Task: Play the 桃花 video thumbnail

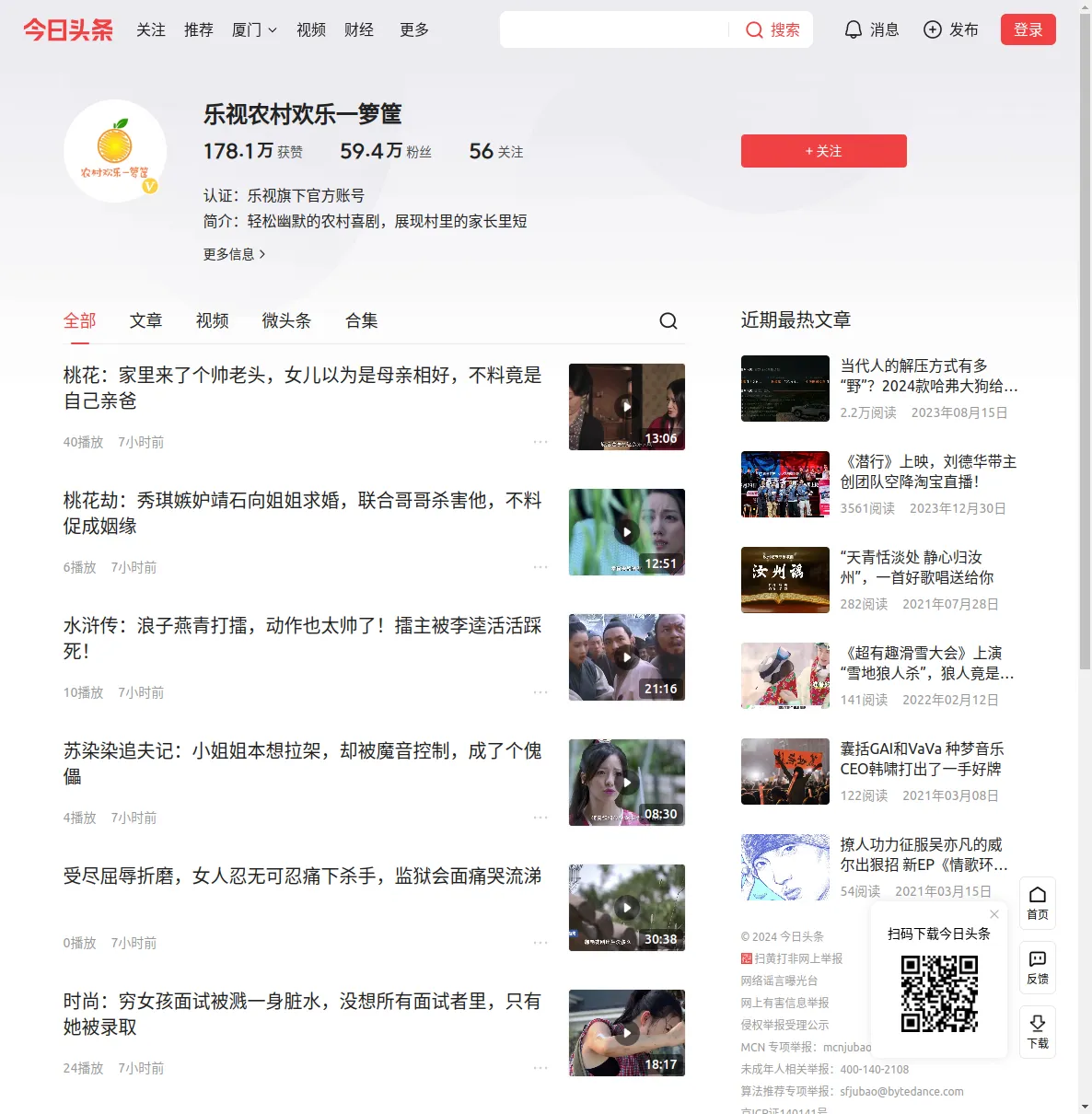Action: click(x=627, y=407)
